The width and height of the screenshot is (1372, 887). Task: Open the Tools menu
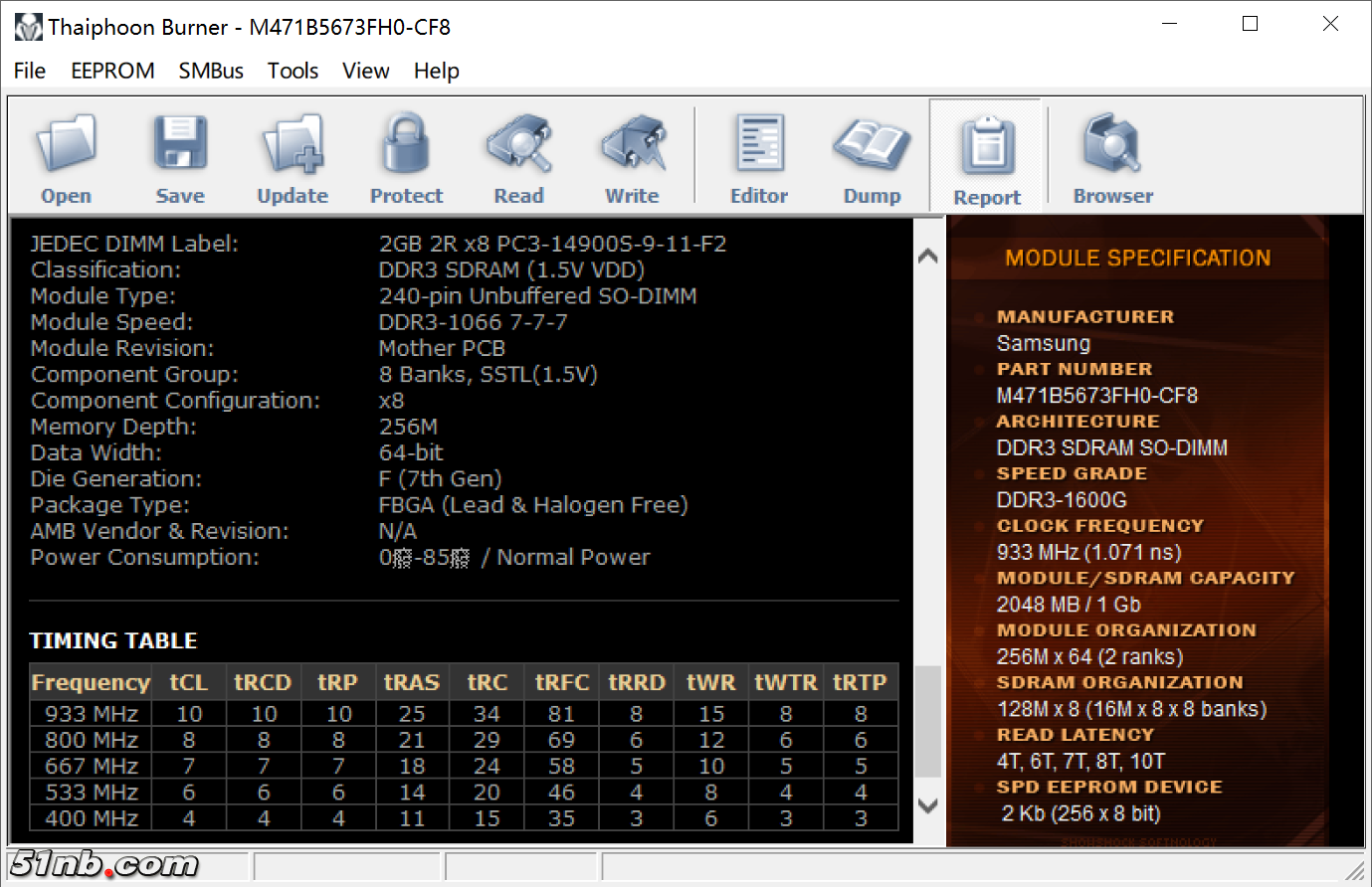pos(293,71)
